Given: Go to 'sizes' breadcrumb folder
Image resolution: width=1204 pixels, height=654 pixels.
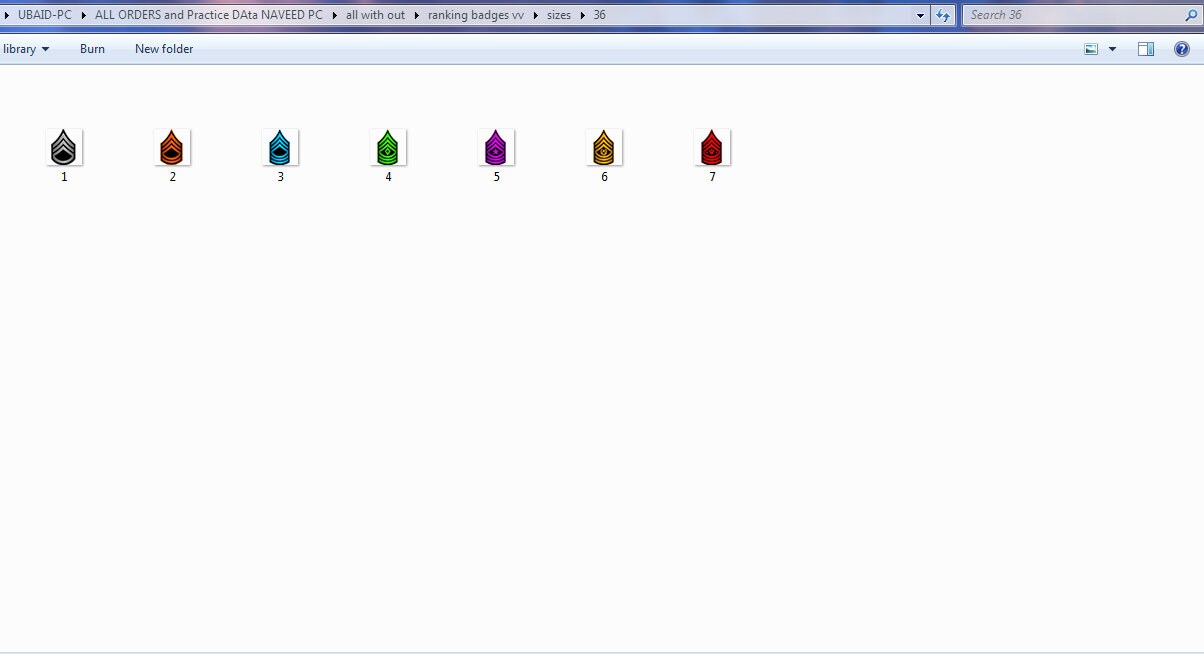Looking at the screenshot, I should click(x=559, y=15).
